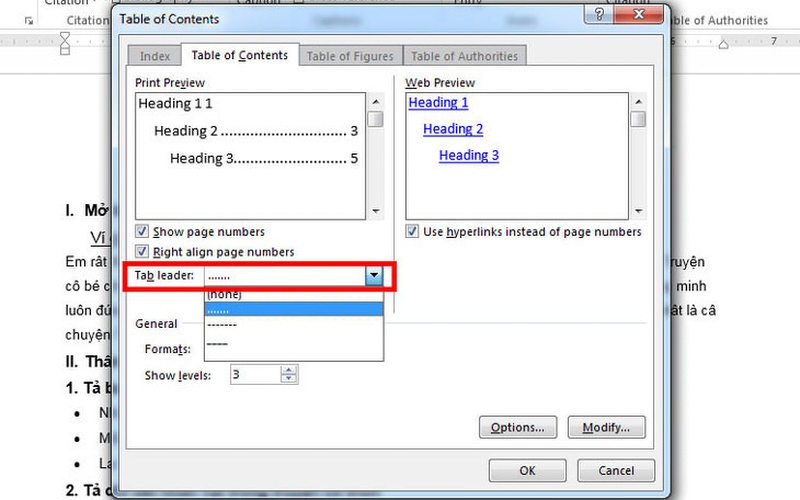
Task: Toggle Use hyperlinks instead of page numbers
Action: click(x=412, y=231)
